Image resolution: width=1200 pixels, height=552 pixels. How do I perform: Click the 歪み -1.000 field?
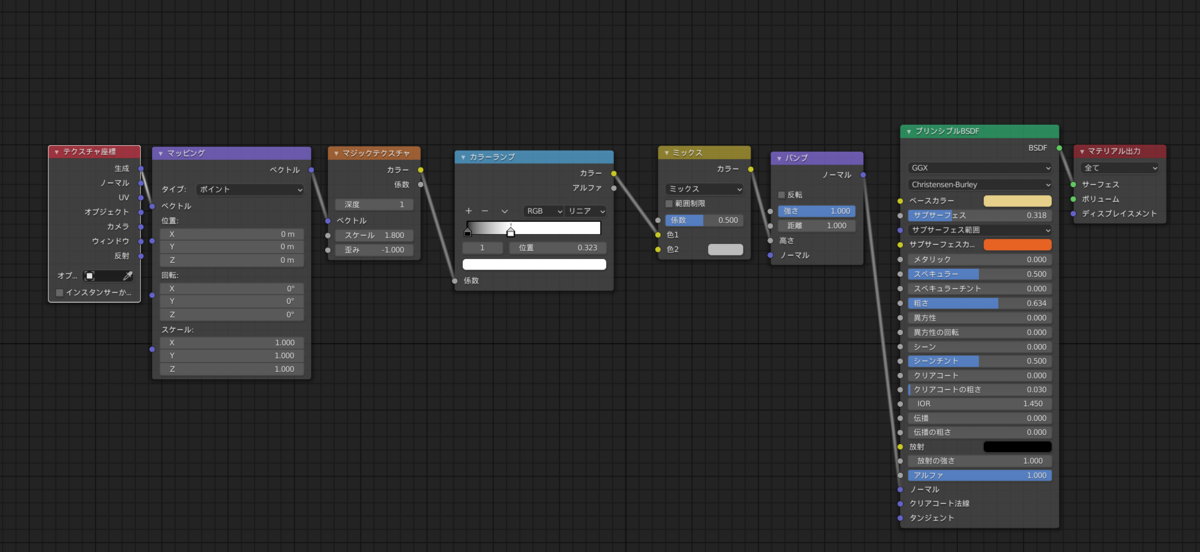374,250
